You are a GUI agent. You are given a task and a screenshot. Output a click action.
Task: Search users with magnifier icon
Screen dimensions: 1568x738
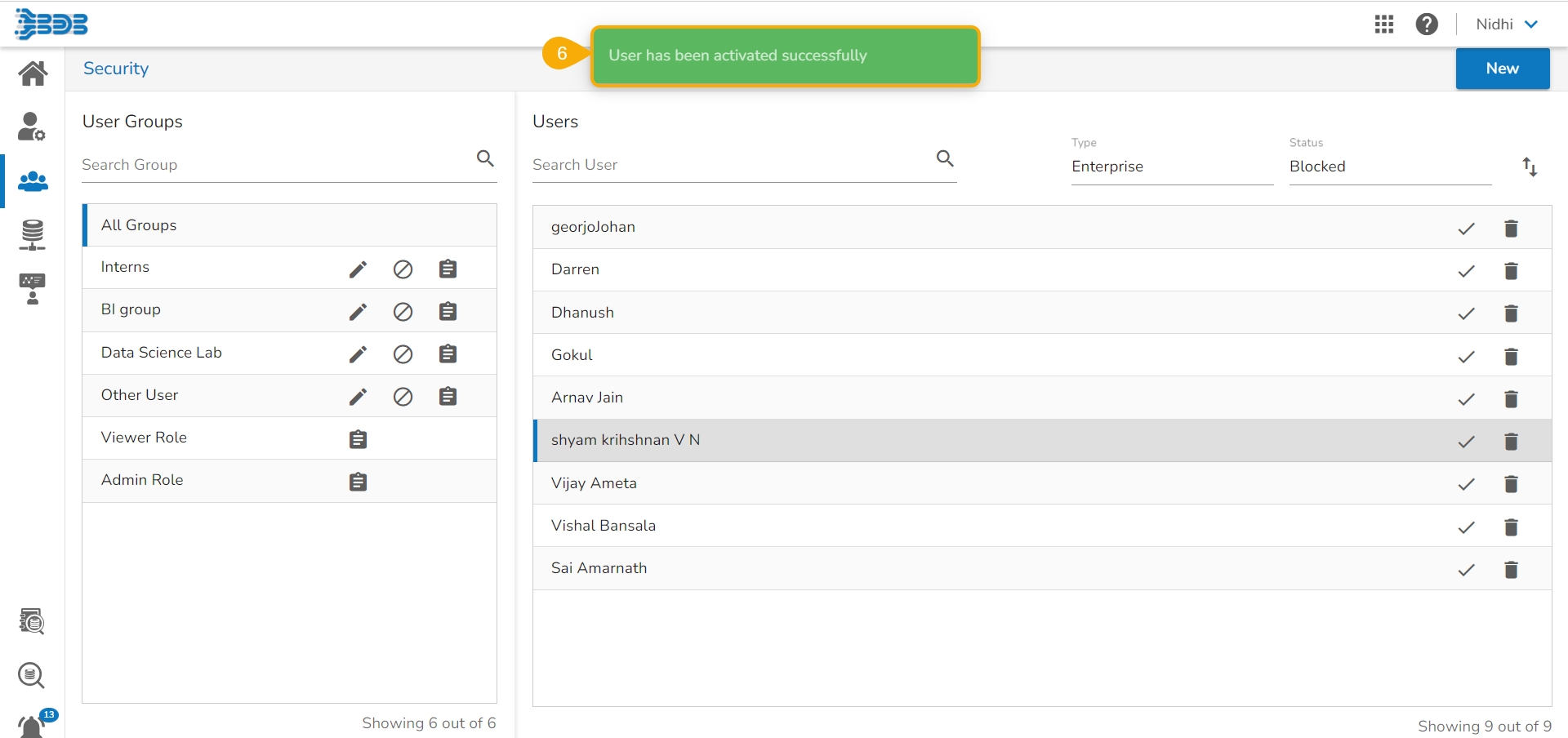pyautogui.click(x=945, y=158)
